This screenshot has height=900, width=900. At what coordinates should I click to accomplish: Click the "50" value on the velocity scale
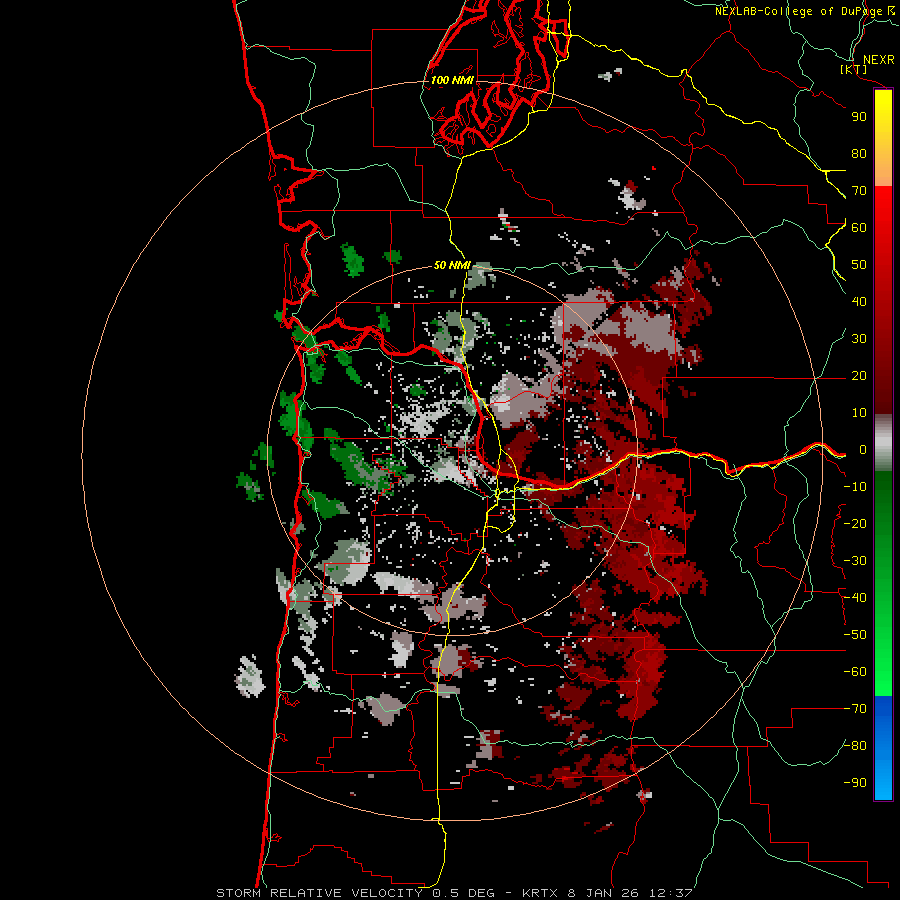[x=859, y=265]
